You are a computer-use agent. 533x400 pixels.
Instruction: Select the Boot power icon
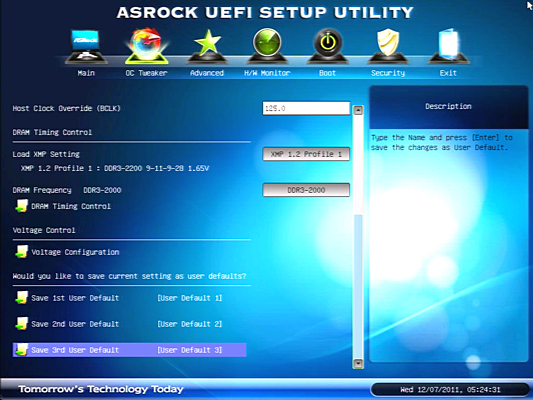click(x=328, y=46)
